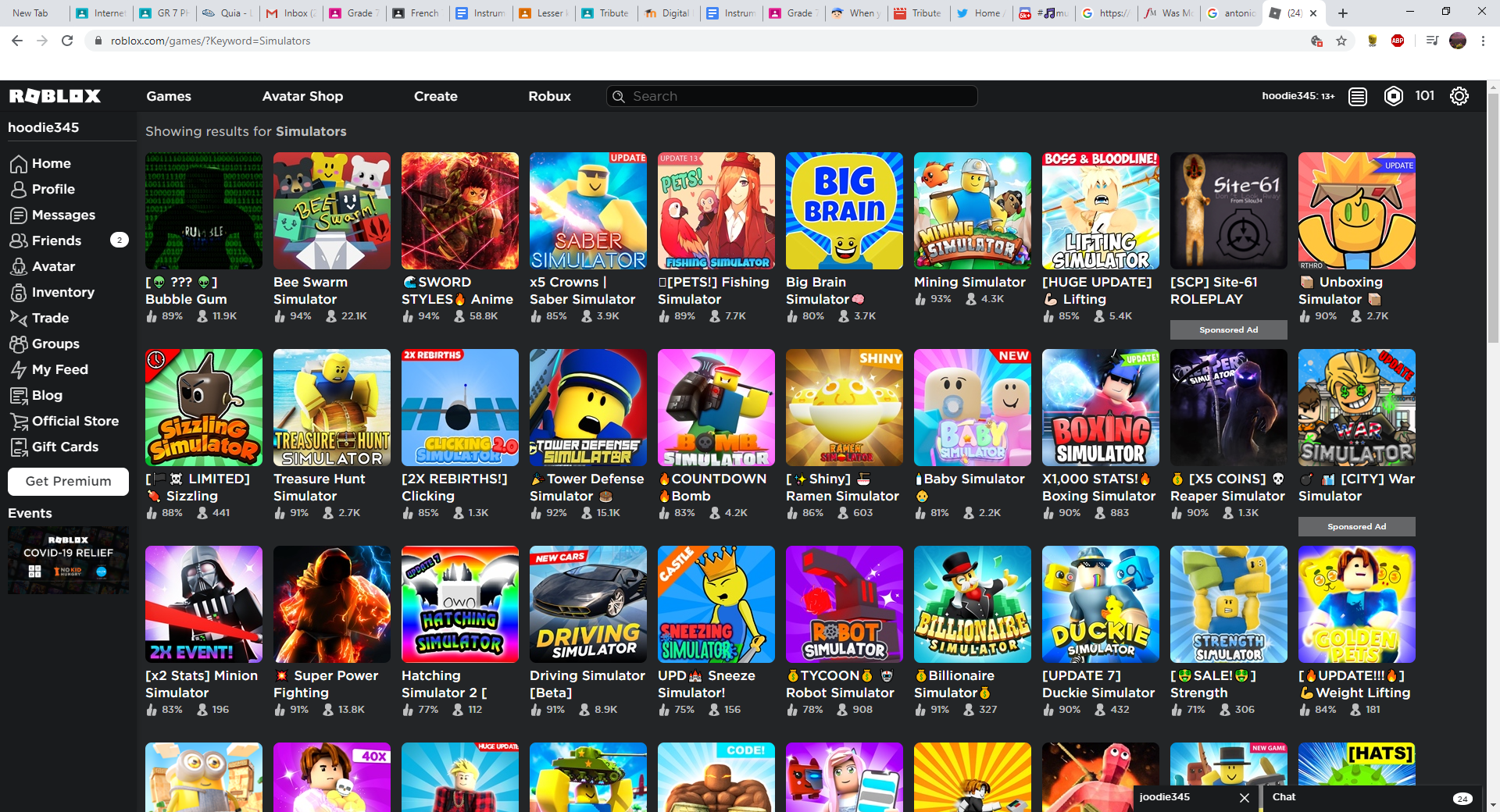The image size is (1500, 812).
Task: Switch to the Inbox Gmail browser tab
Action: coord(291,13)
